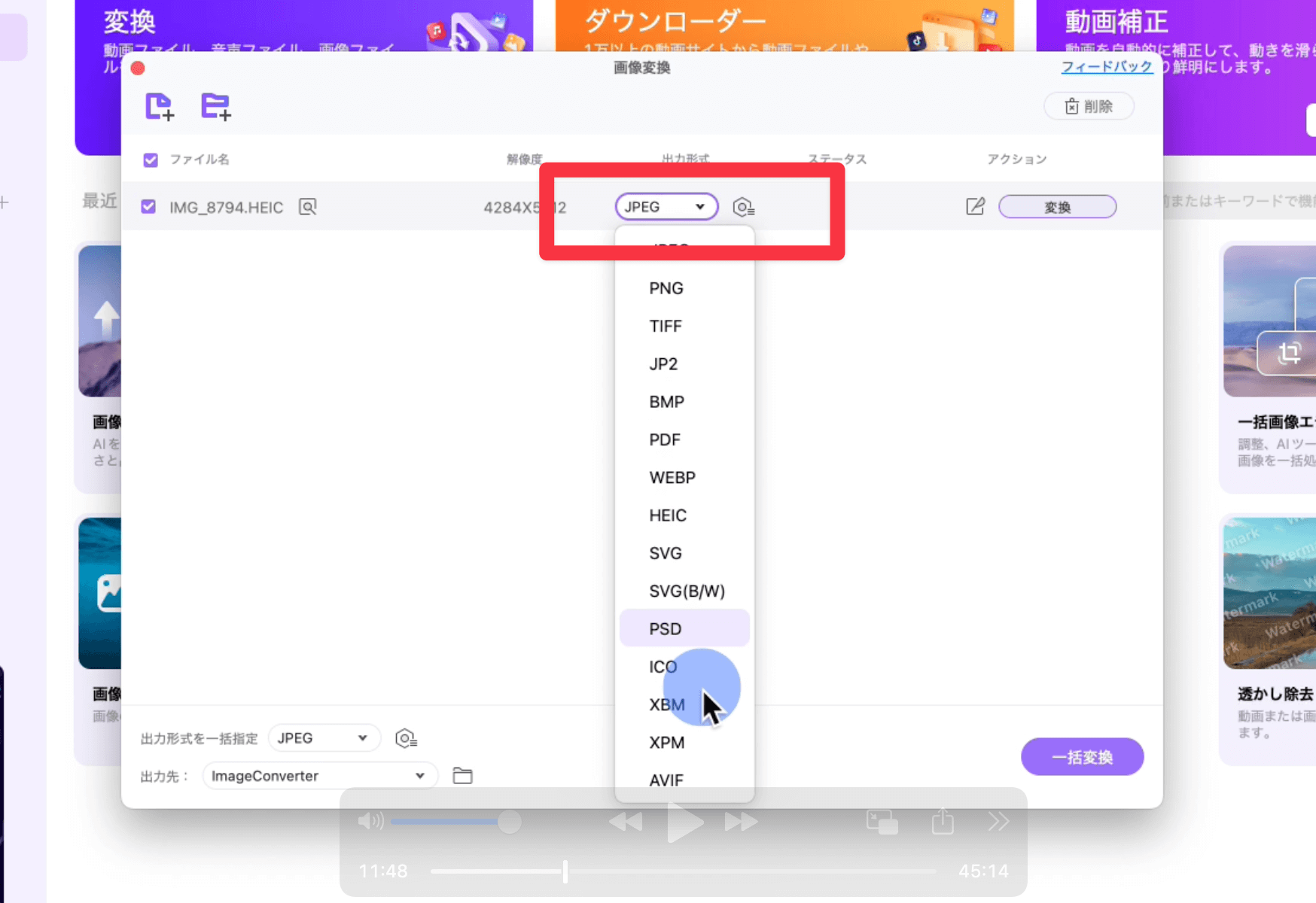Expand the batch output format dropdown
The width and height of the screenshot is (1316, 903).
[x=324, y=737]
